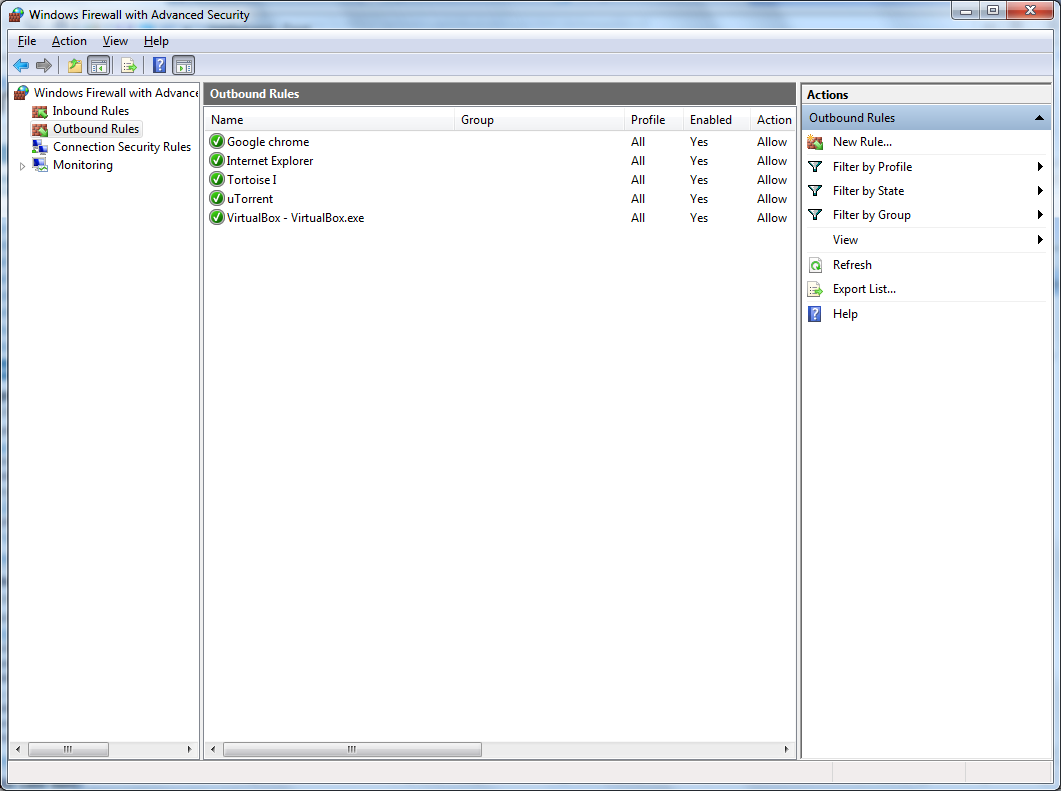Image resolution: width=1061 pixels, height=791 pixels.
Task: Toggle the Show/Hide Console Tree icon
Action: click(x=99, y=66)
